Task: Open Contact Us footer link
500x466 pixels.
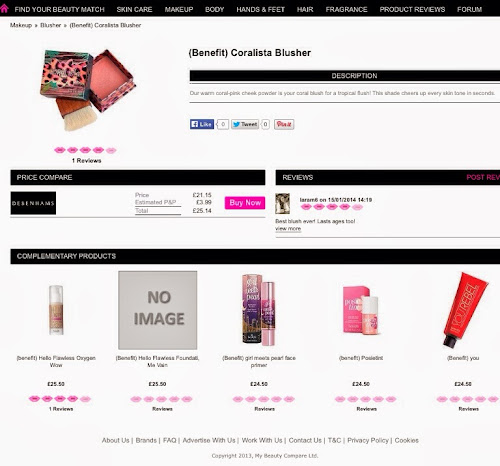Action: point(305,440)
